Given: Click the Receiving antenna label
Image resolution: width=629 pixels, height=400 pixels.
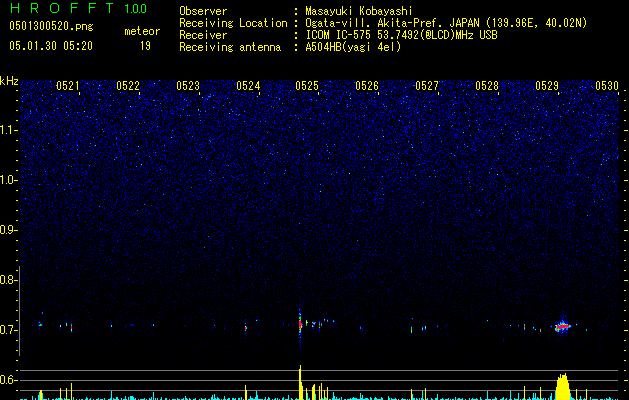Looking at the screenshot, I should (x=230, y=47).
